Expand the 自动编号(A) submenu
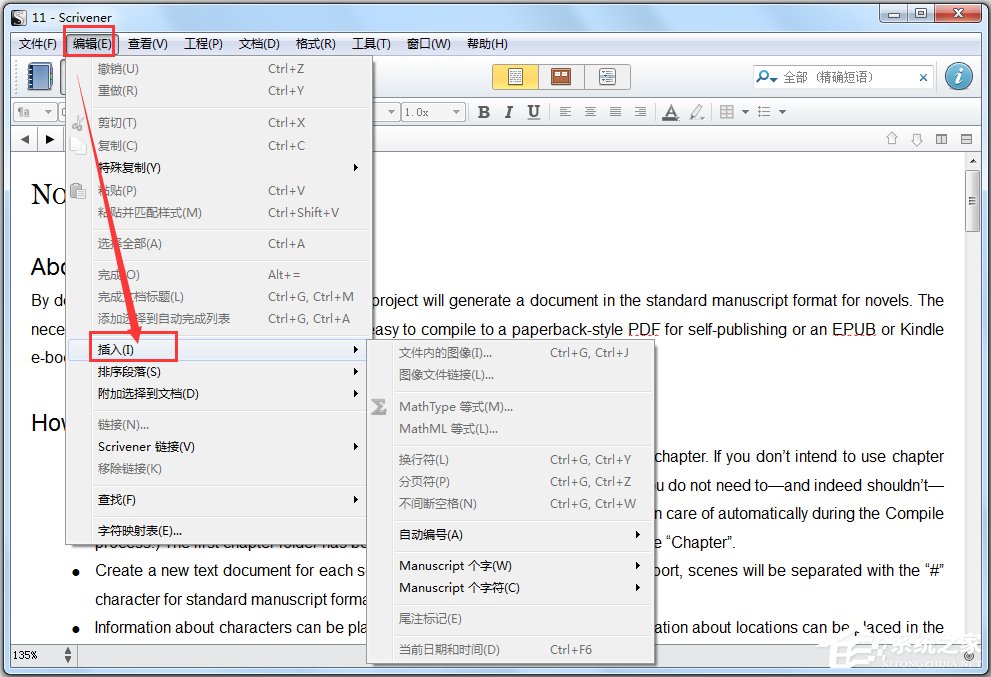The image size is (991, 677). (511, 535)
